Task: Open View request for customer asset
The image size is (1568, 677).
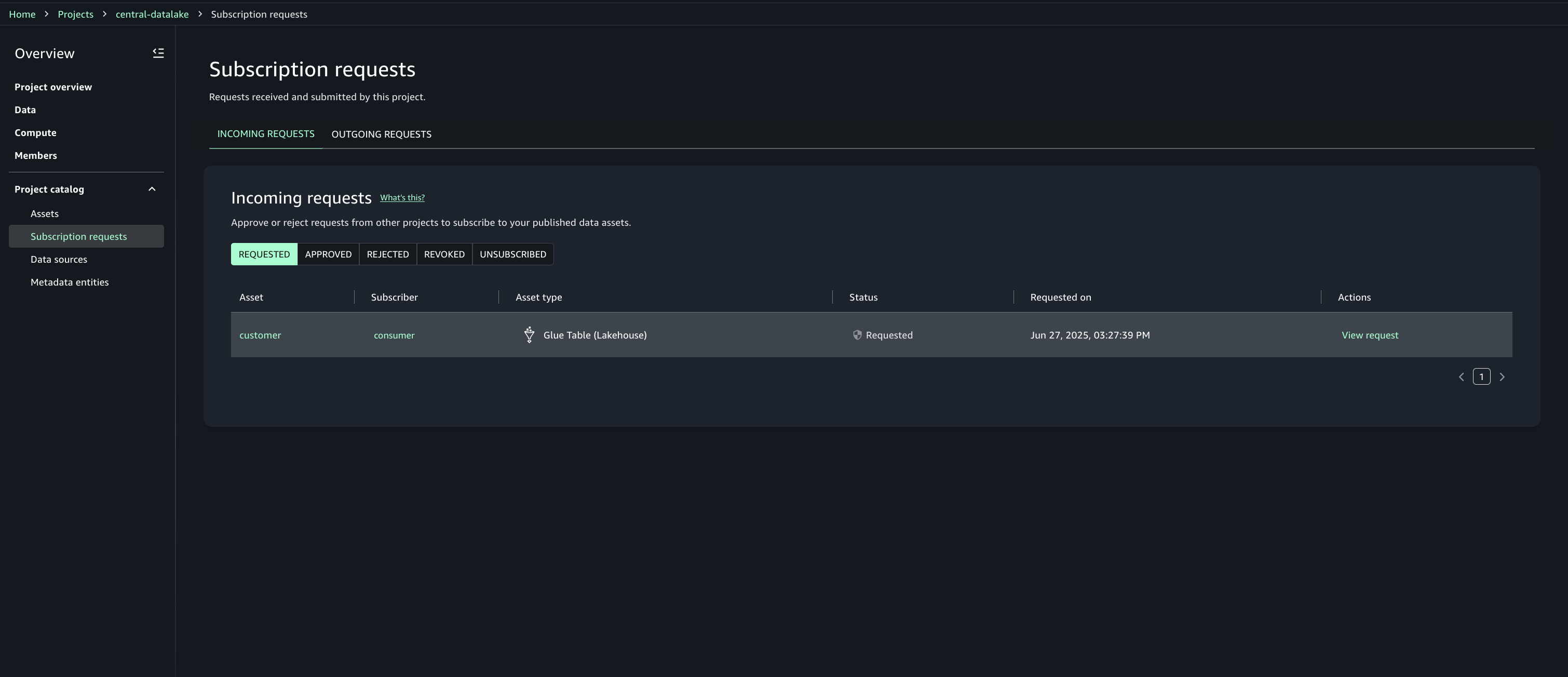Action: click(1370, 335)
